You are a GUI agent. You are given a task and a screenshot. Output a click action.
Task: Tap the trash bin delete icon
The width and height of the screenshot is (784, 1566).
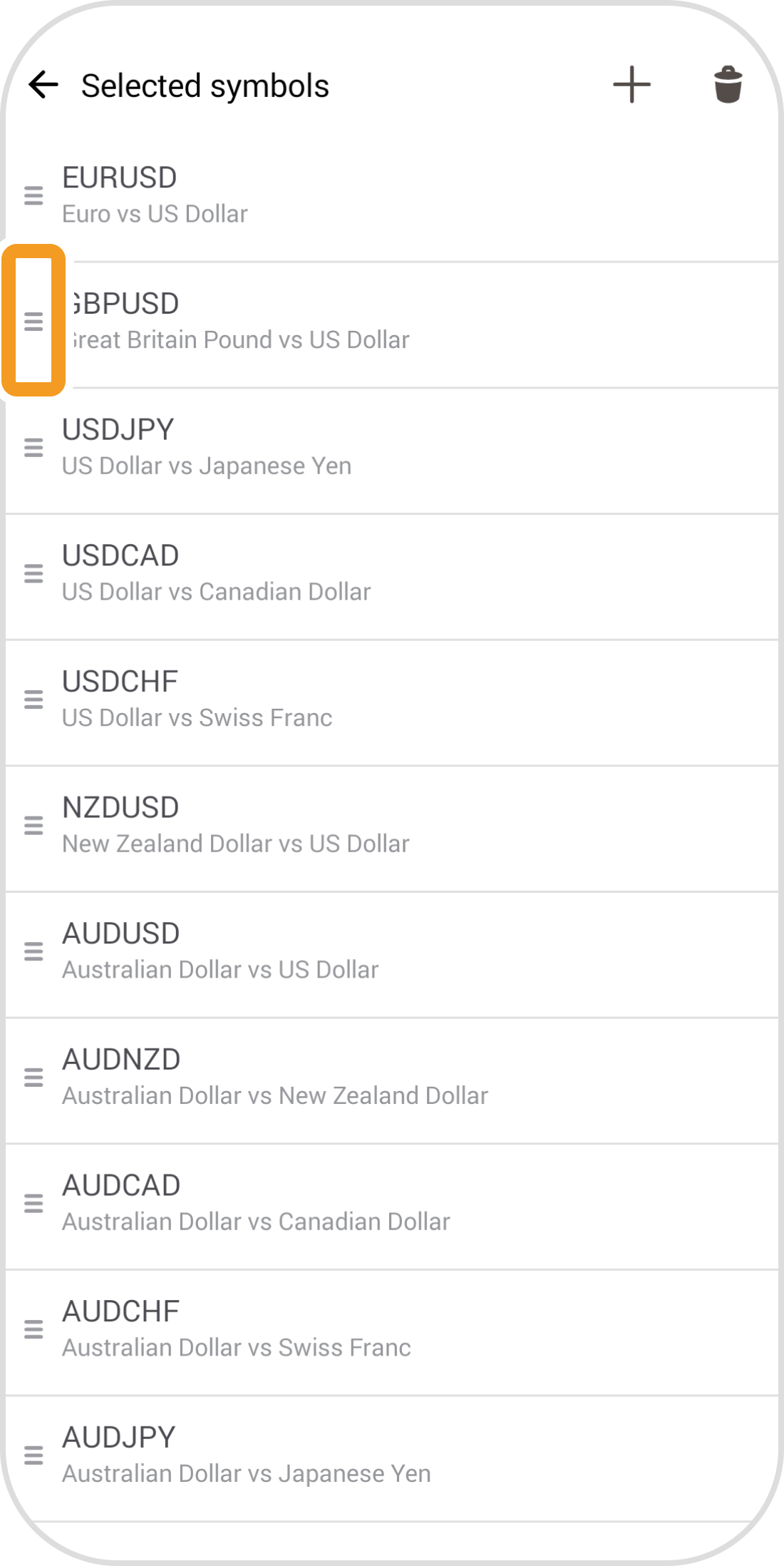[x=728, y=85]
